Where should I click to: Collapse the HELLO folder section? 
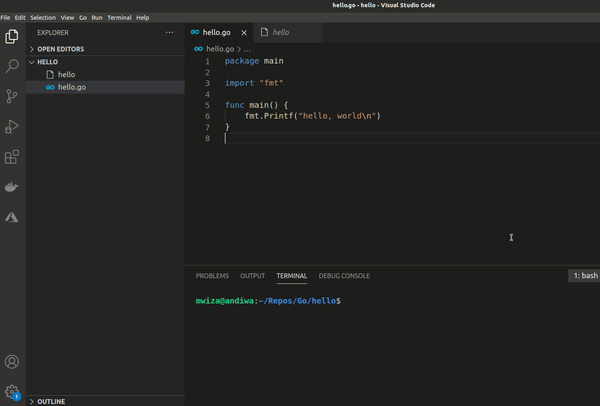click(47, 62)
